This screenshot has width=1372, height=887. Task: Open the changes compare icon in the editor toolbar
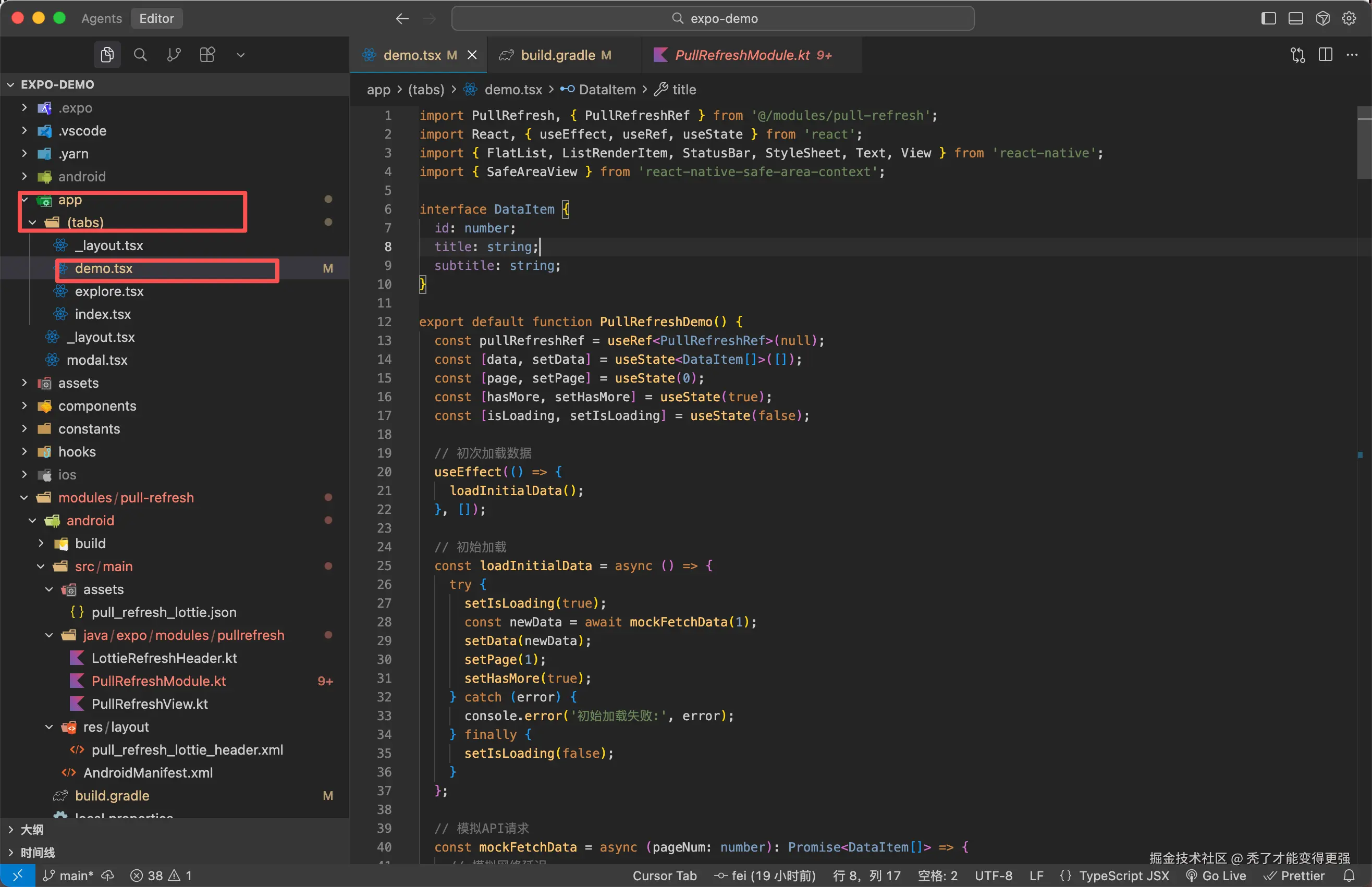pyautogui.click(x=1297, y=55)
